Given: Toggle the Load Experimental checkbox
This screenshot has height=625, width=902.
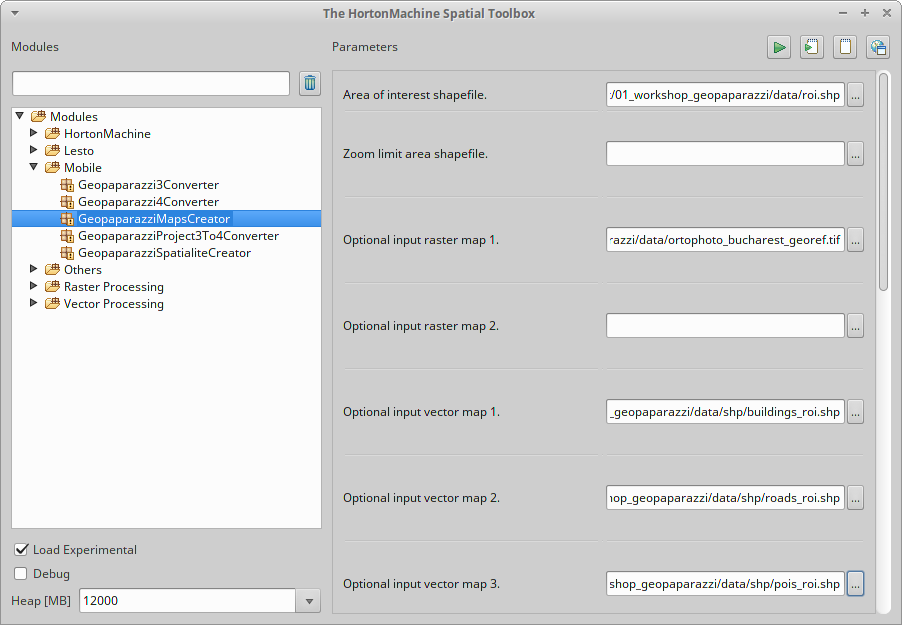Looking at the screenshot, I should (x=21, y=550).
